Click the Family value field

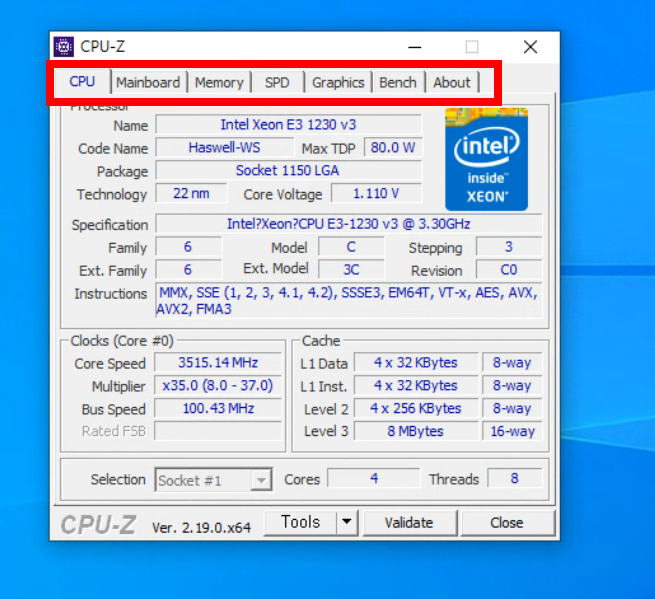(x=188, y=247)
